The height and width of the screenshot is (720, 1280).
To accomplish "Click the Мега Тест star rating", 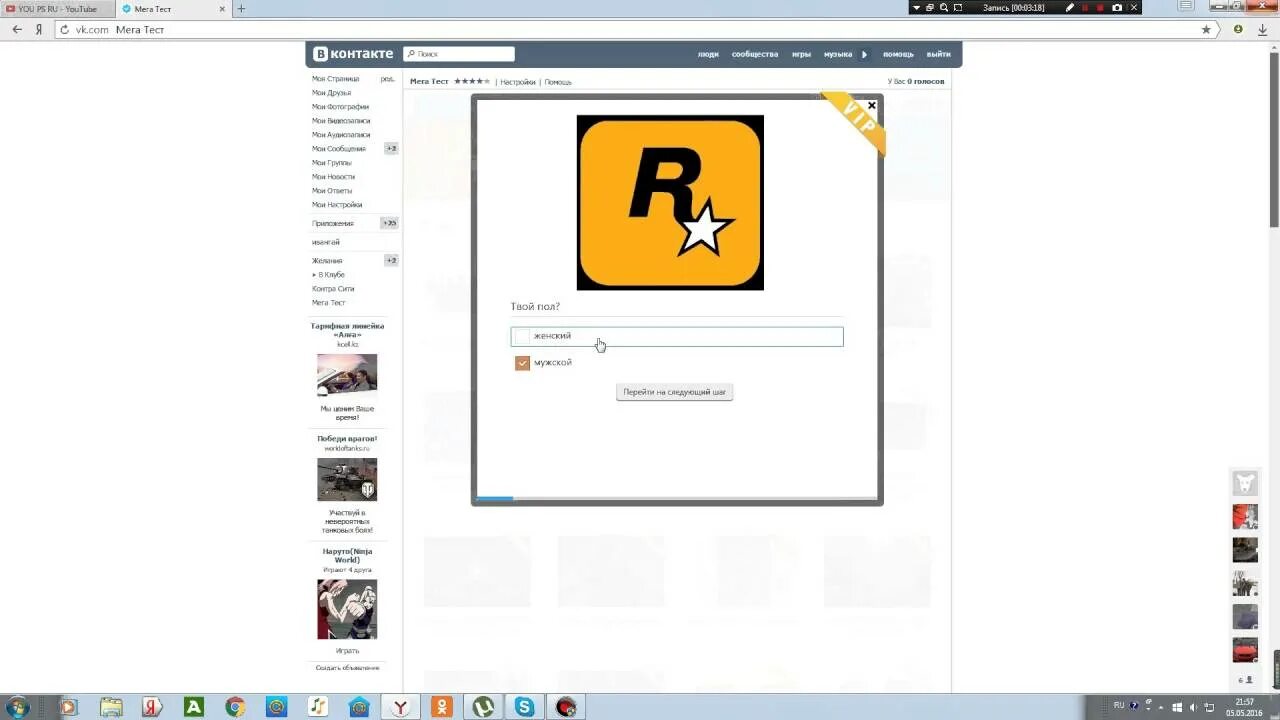I will [472, 81].
